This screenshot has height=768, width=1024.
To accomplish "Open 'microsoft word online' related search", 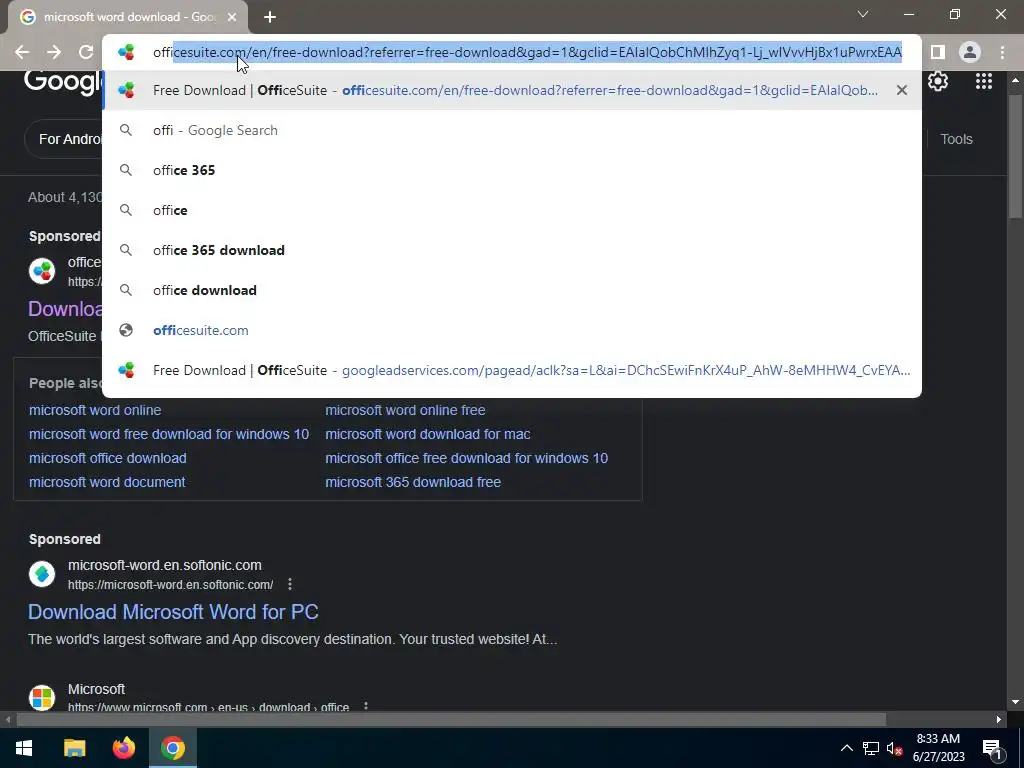I will click(95, 410).
